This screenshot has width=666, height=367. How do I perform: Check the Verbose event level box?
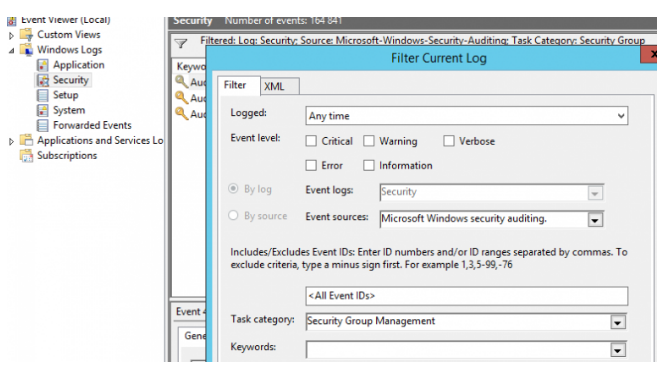(x=449, y=141)
